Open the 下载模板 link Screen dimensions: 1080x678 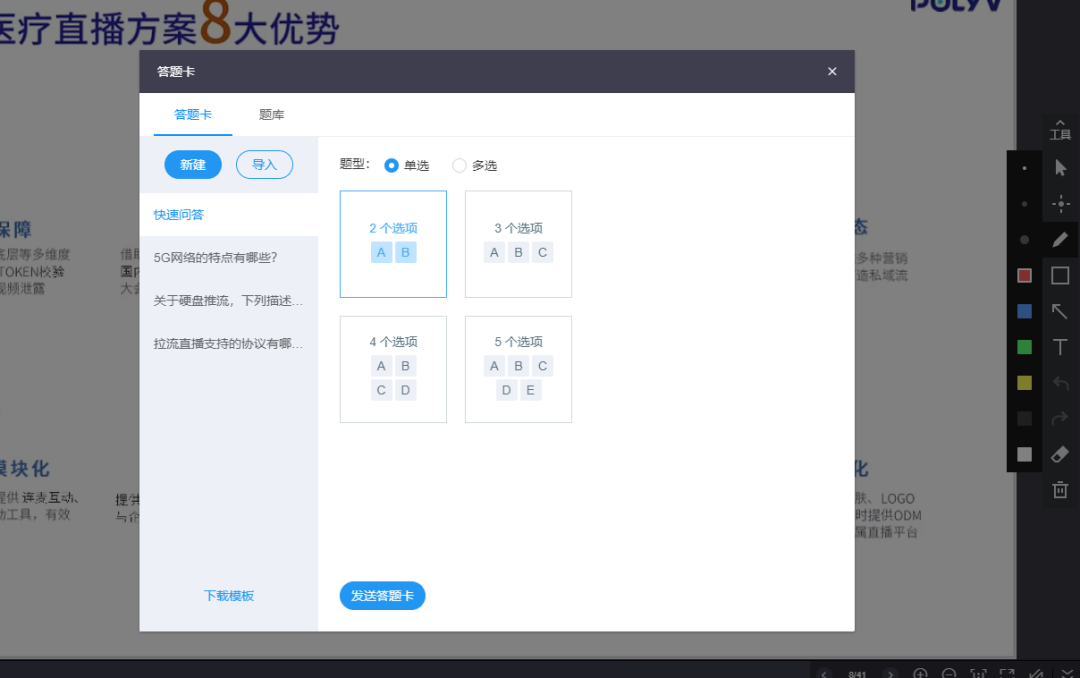click(229, 596)
